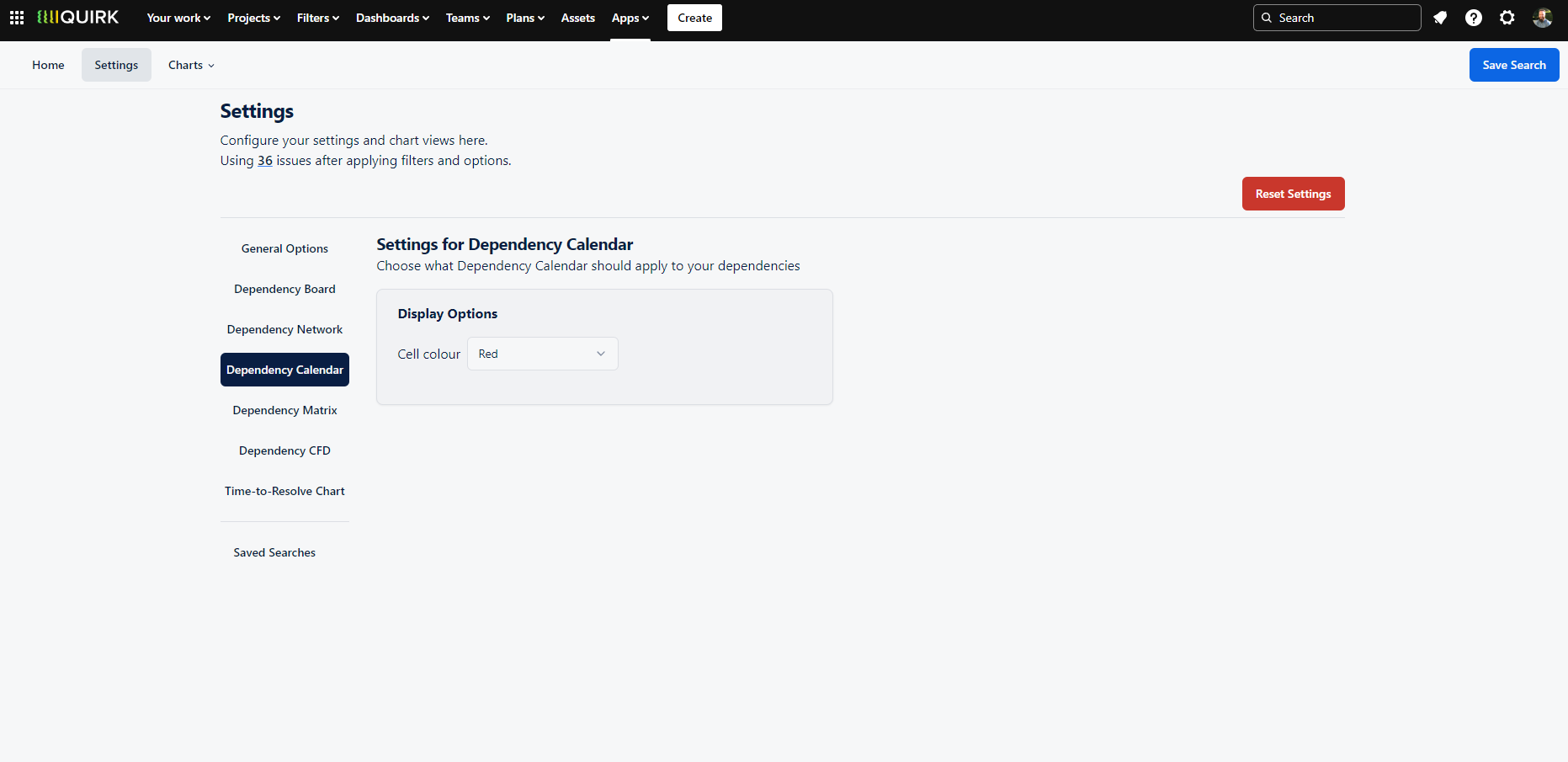This screenshot has height=762, width=1568.
Task: Click the Reset Settings button
Action: (1293, 194)
